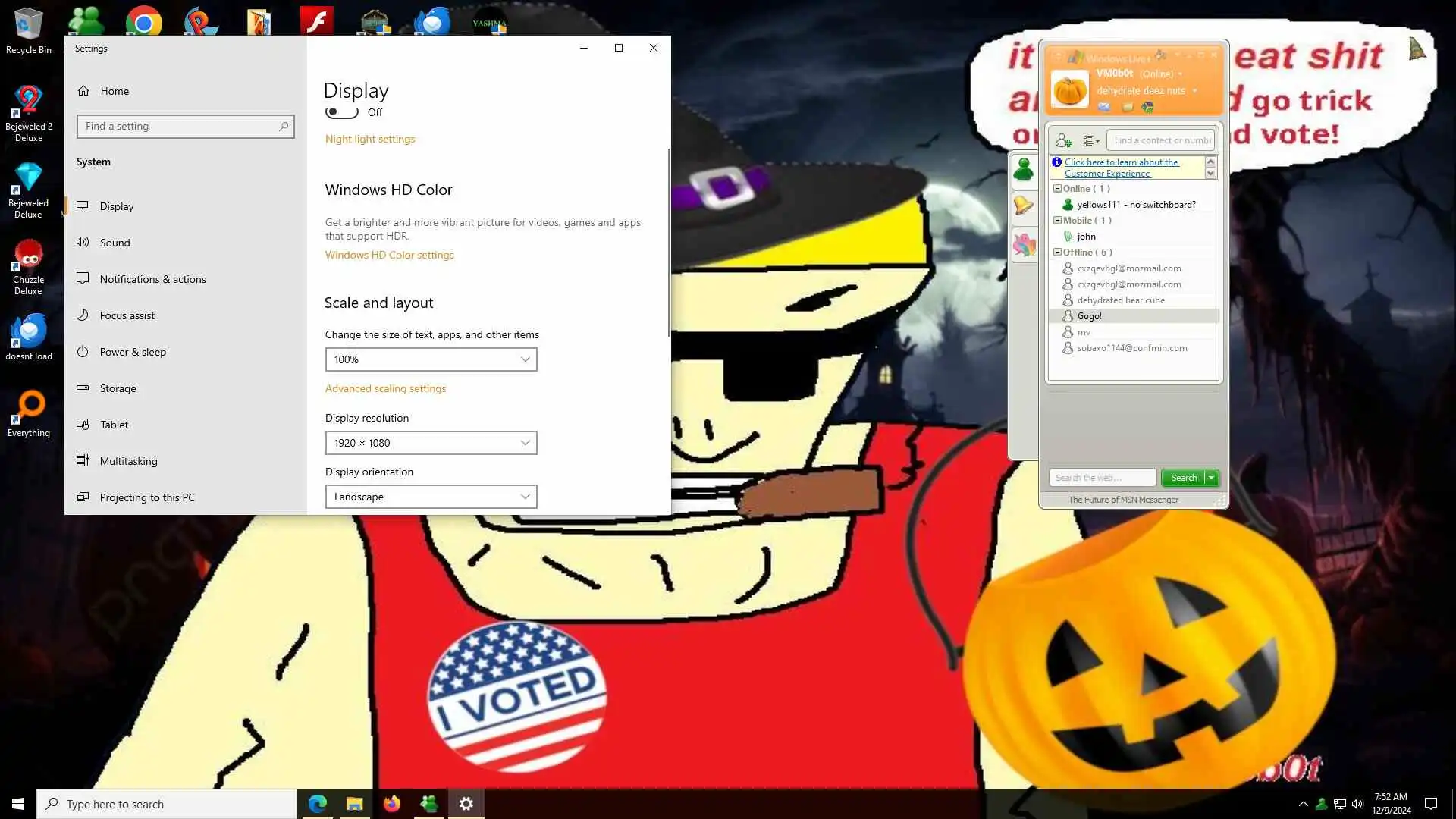
Task: Toggle the Night light switch
Action: click(341, 112)
